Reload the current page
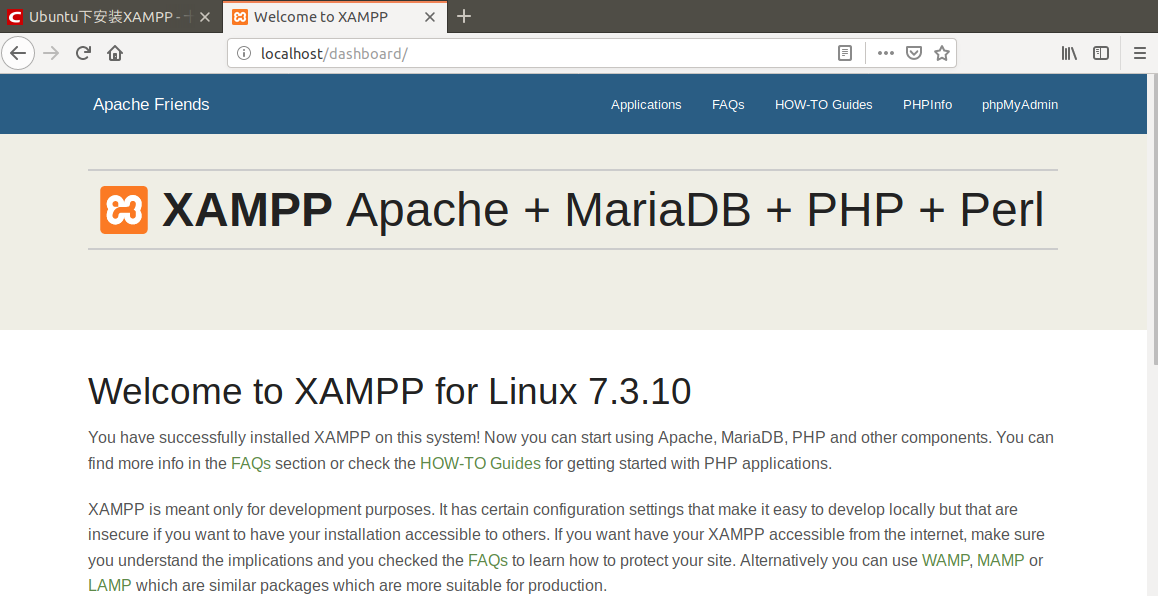The width and height of the screenshot is (1158, 596). [83, 53]
